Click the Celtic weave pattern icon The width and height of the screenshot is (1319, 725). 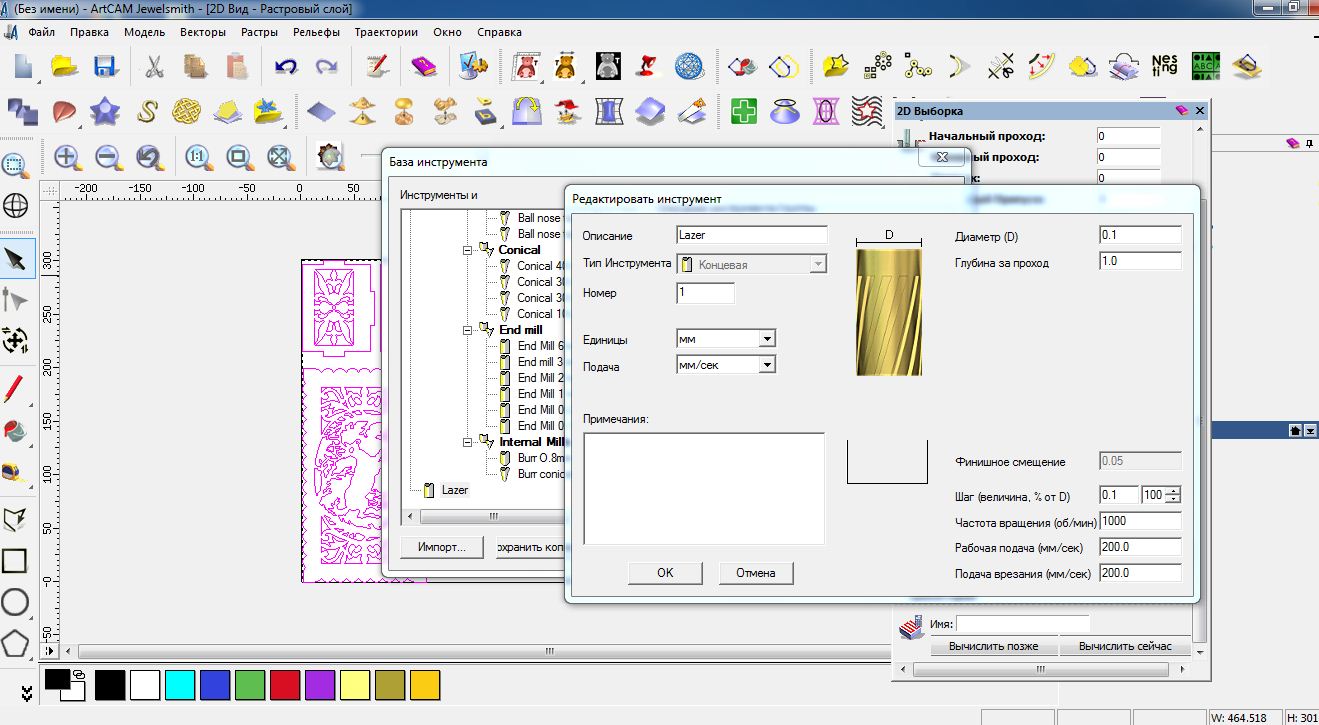click(x=187, y=110)
